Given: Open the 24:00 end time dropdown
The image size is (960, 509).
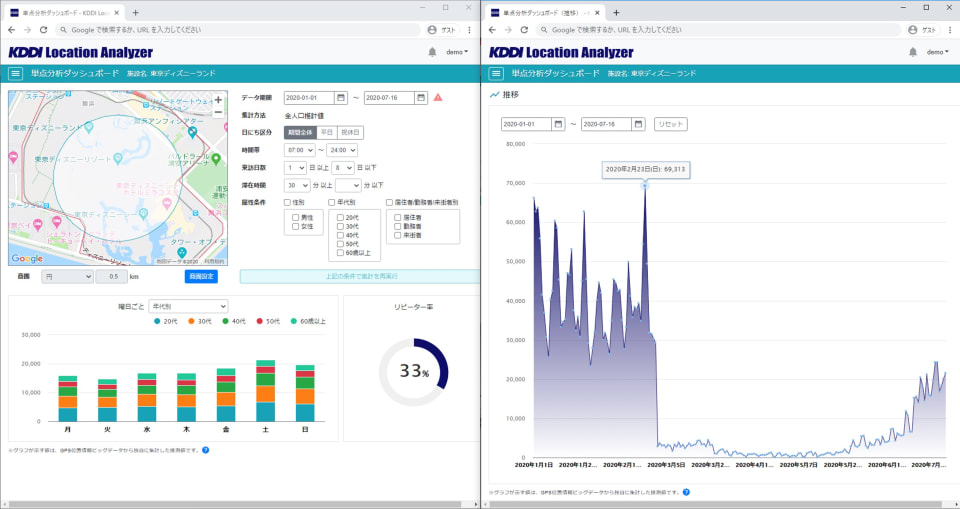Looking at the screenshot, I should click(342, 150).
